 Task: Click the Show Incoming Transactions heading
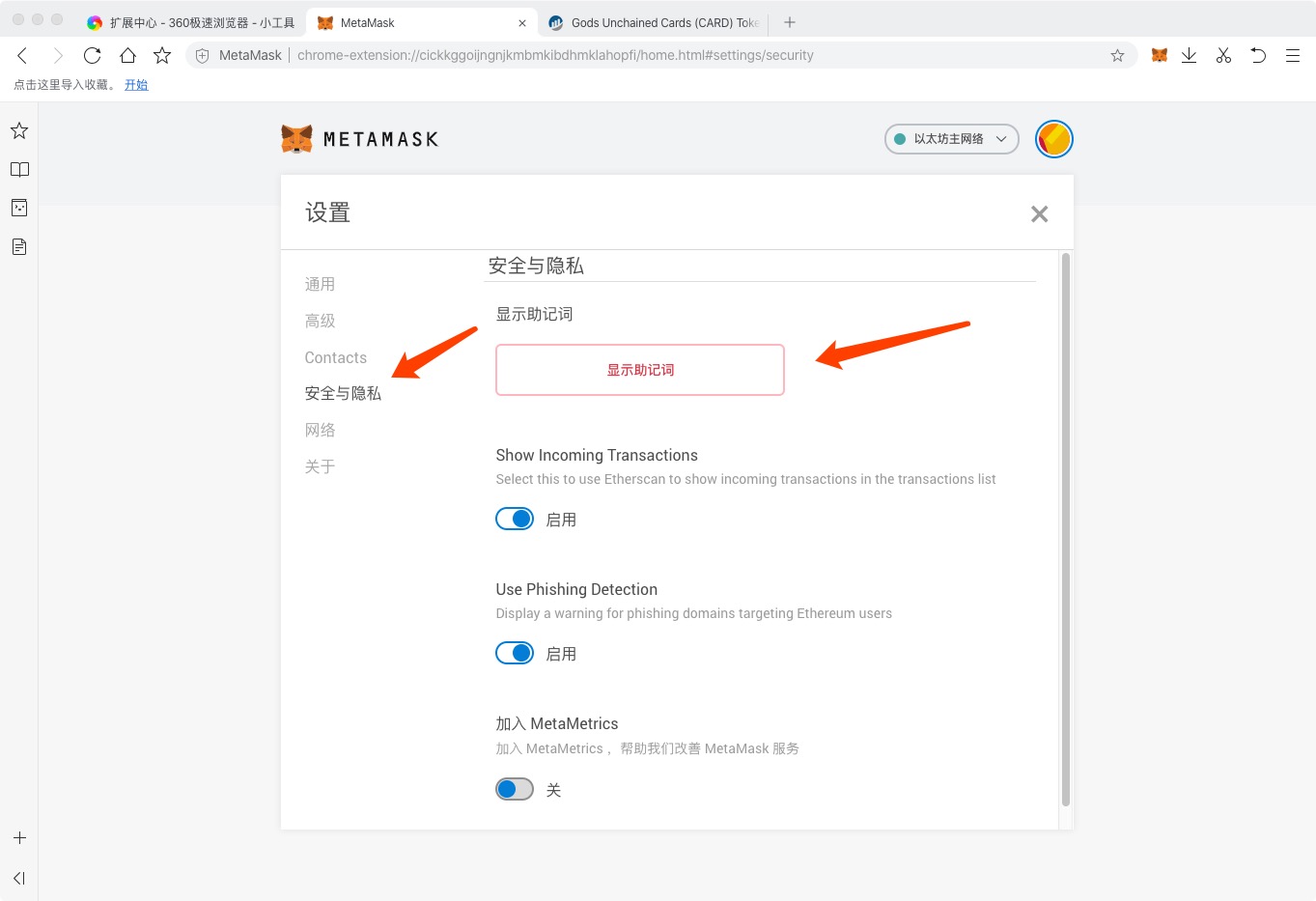click(597, 455)
